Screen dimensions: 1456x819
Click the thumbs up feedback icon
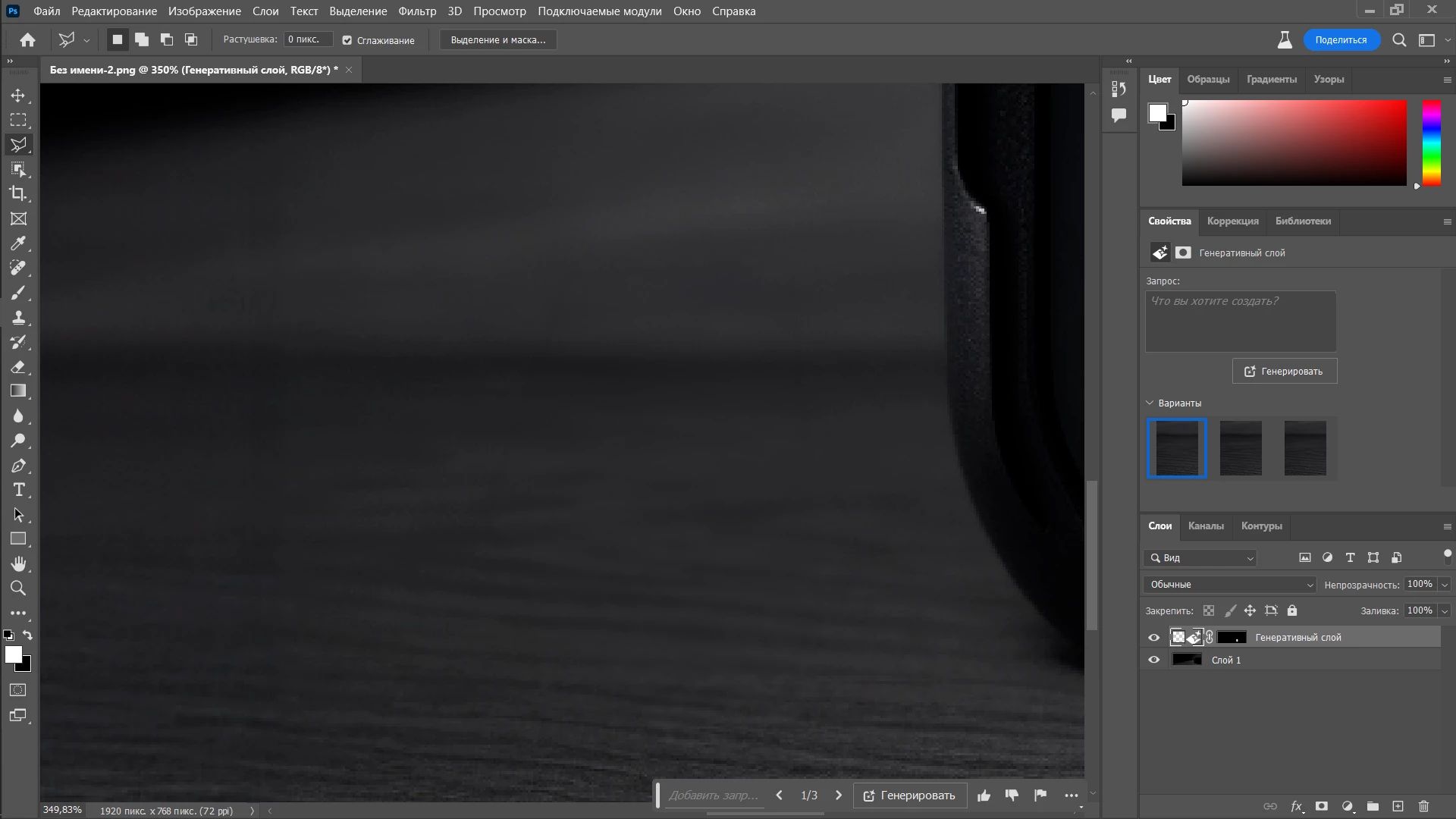[x=984, y=795]
